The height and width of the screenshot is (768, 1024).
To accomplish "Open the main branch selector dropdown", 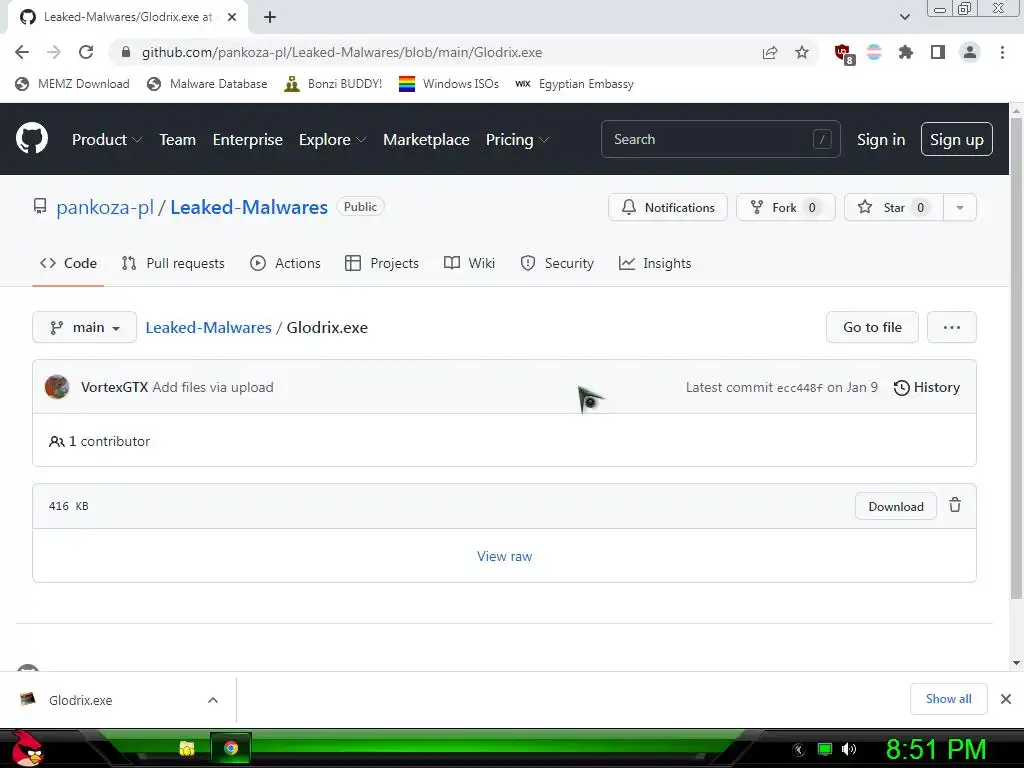I will (84, 327).
